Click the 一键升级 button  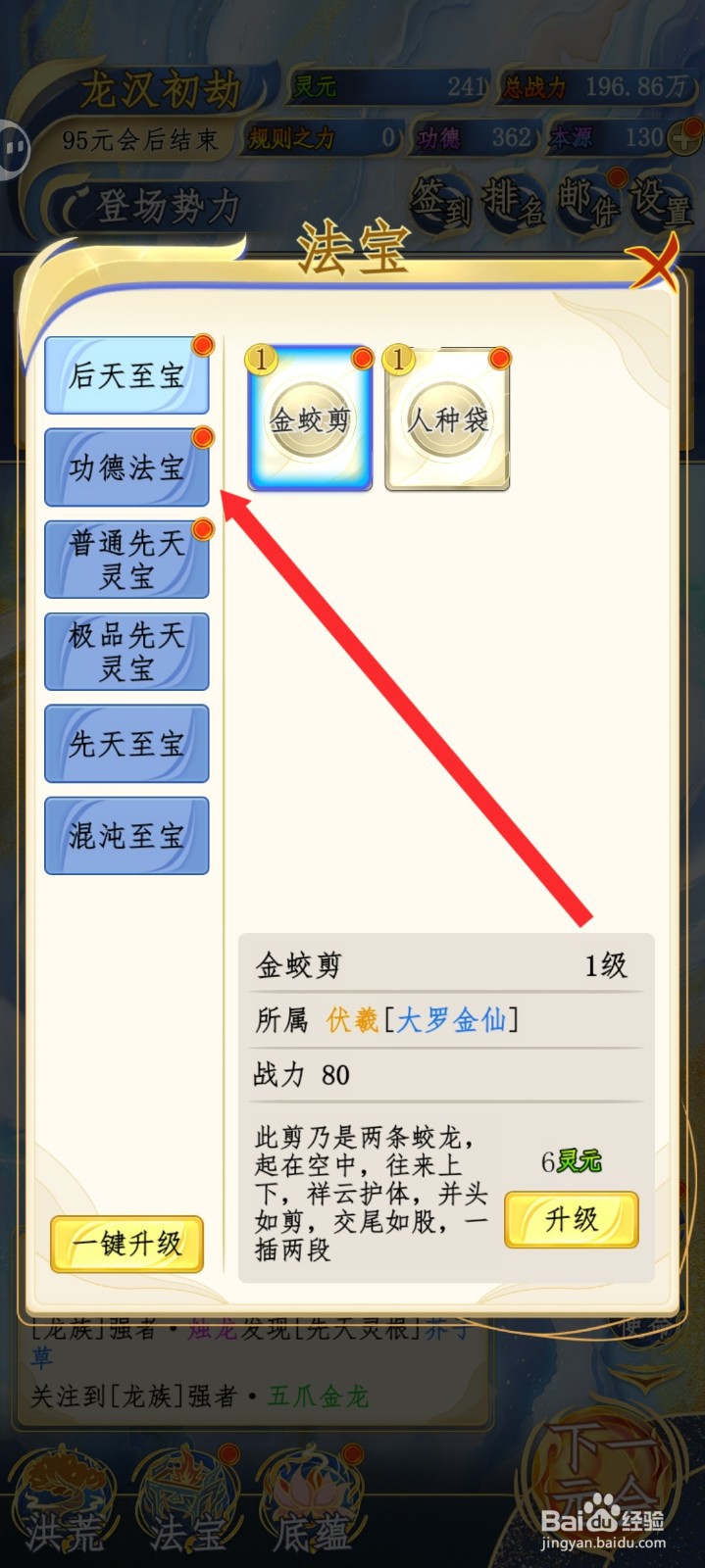[x=126, y=1245]
